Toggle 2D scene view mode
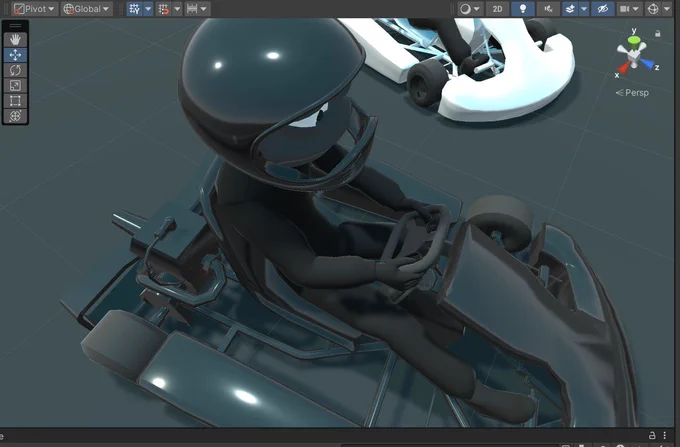This screenshot has width=680, height=447. tap(497, 9)
